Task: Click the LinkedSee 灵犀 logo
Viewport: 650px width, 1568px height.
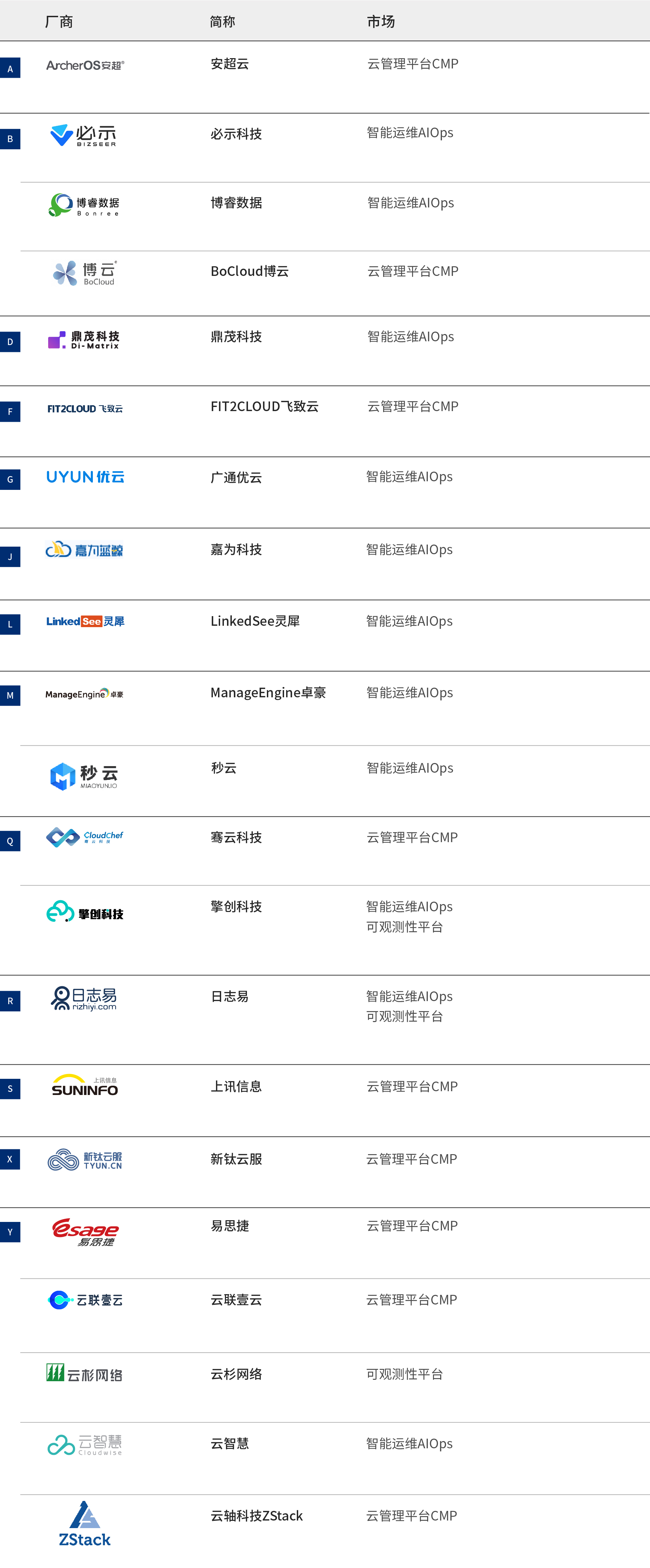Action: (x=85, y=622)
